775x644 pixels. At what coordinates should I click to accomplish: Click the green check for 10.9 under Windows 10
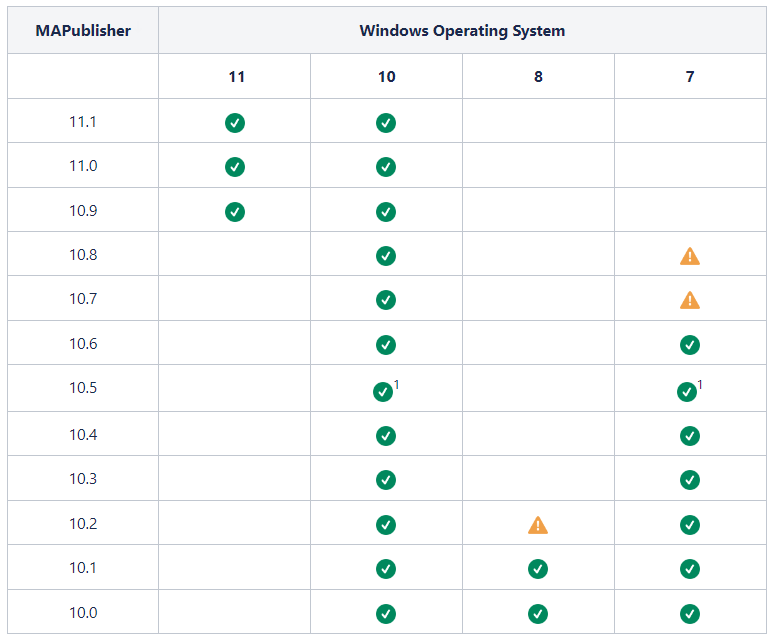click(386, 212)
